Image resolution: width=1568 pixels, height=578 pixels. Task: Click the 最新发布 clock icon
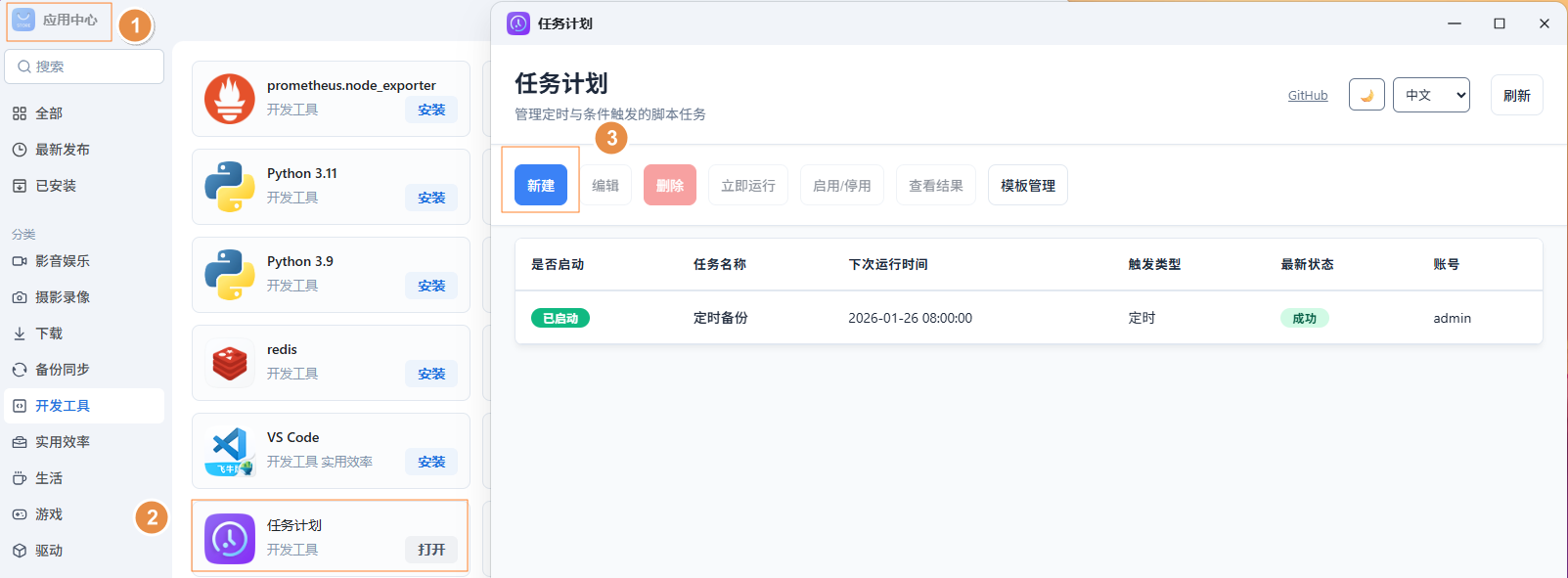point(20,150)
